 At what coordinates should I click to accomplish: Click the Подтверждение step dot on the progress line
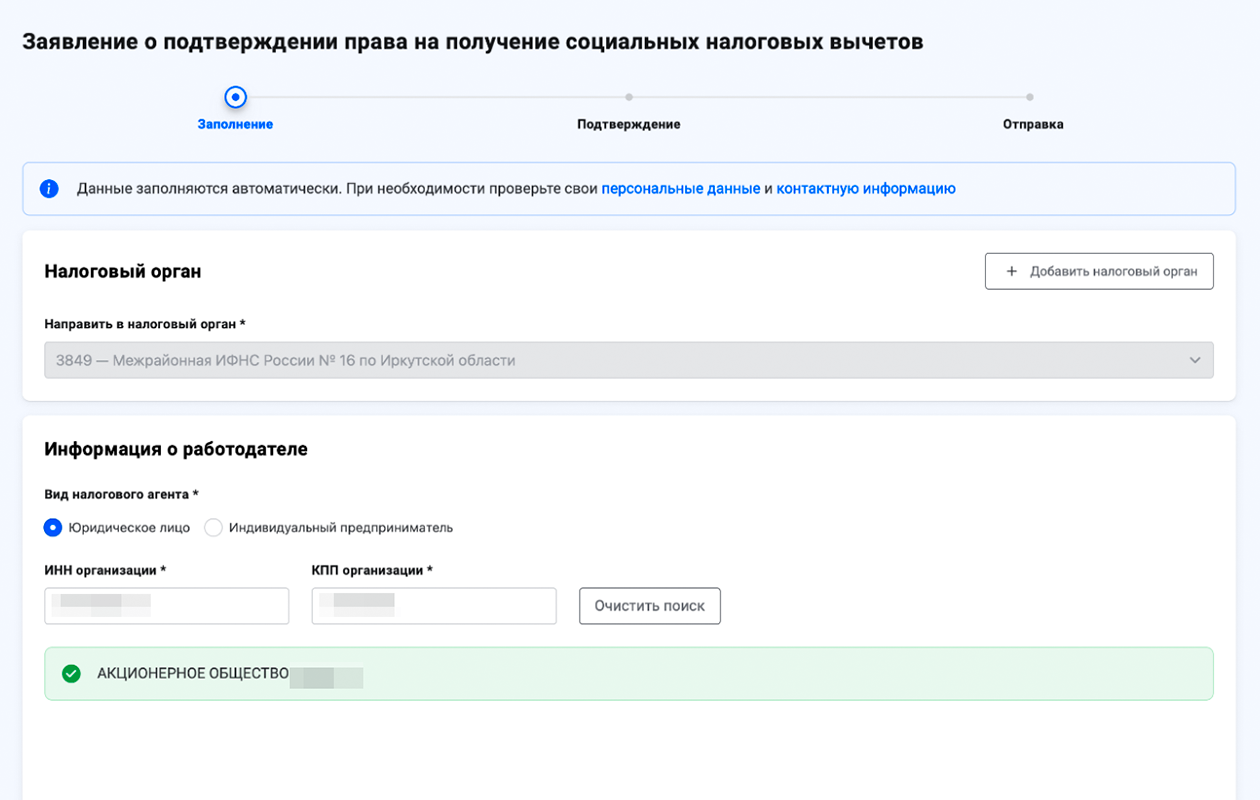tap(629, 97)
